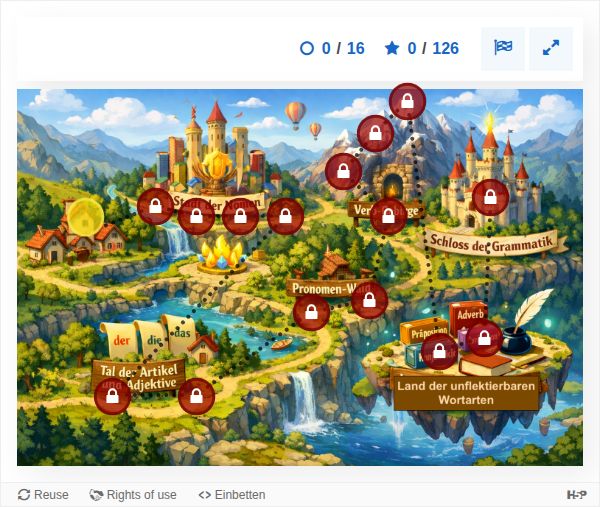
Task: Click the locked stage on Verb-Gebirge sign
Action: click(x=388, y=216)
